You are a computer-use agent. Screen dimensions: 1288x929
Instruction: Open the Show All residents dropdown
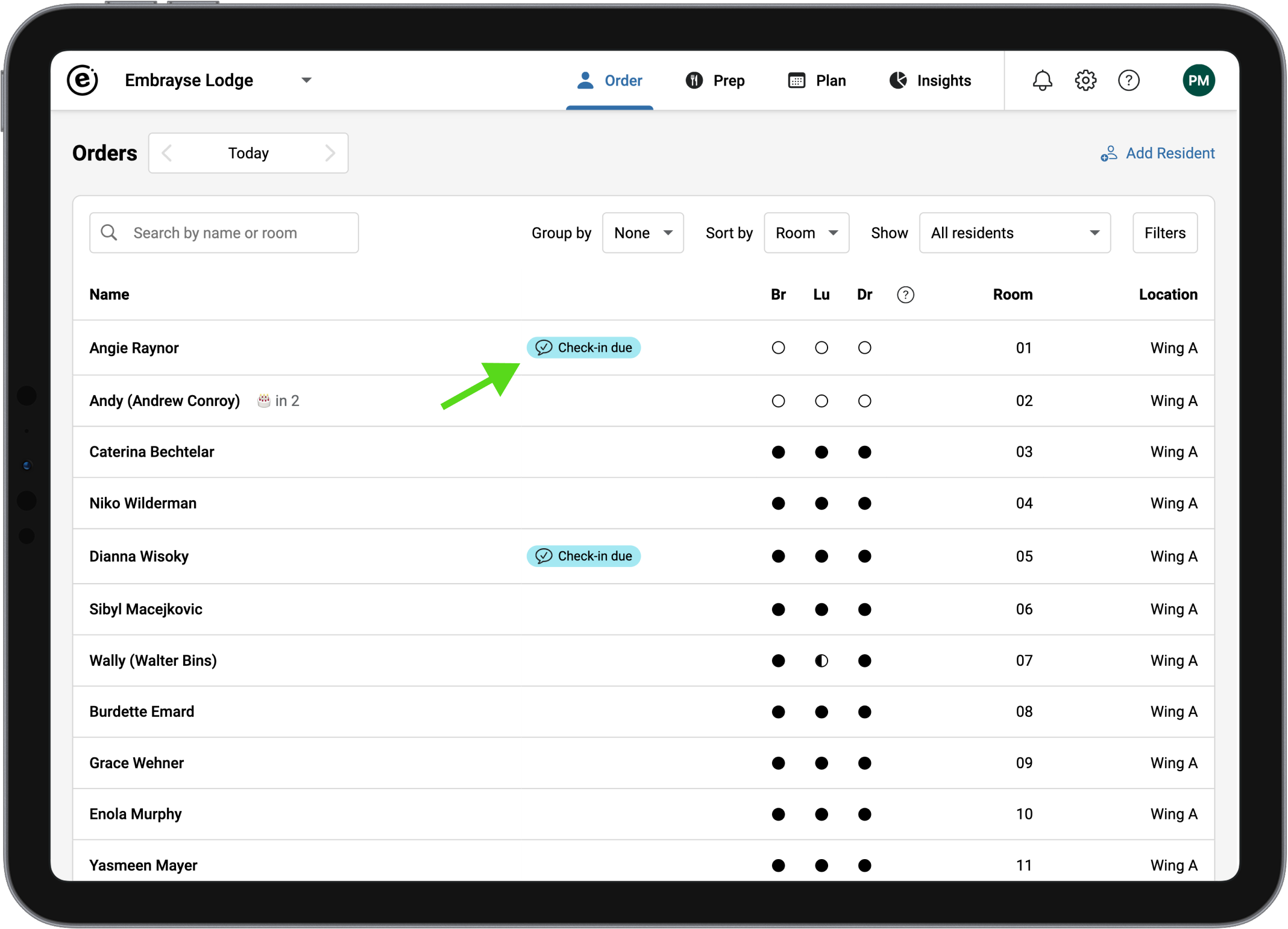[1014, 233]
